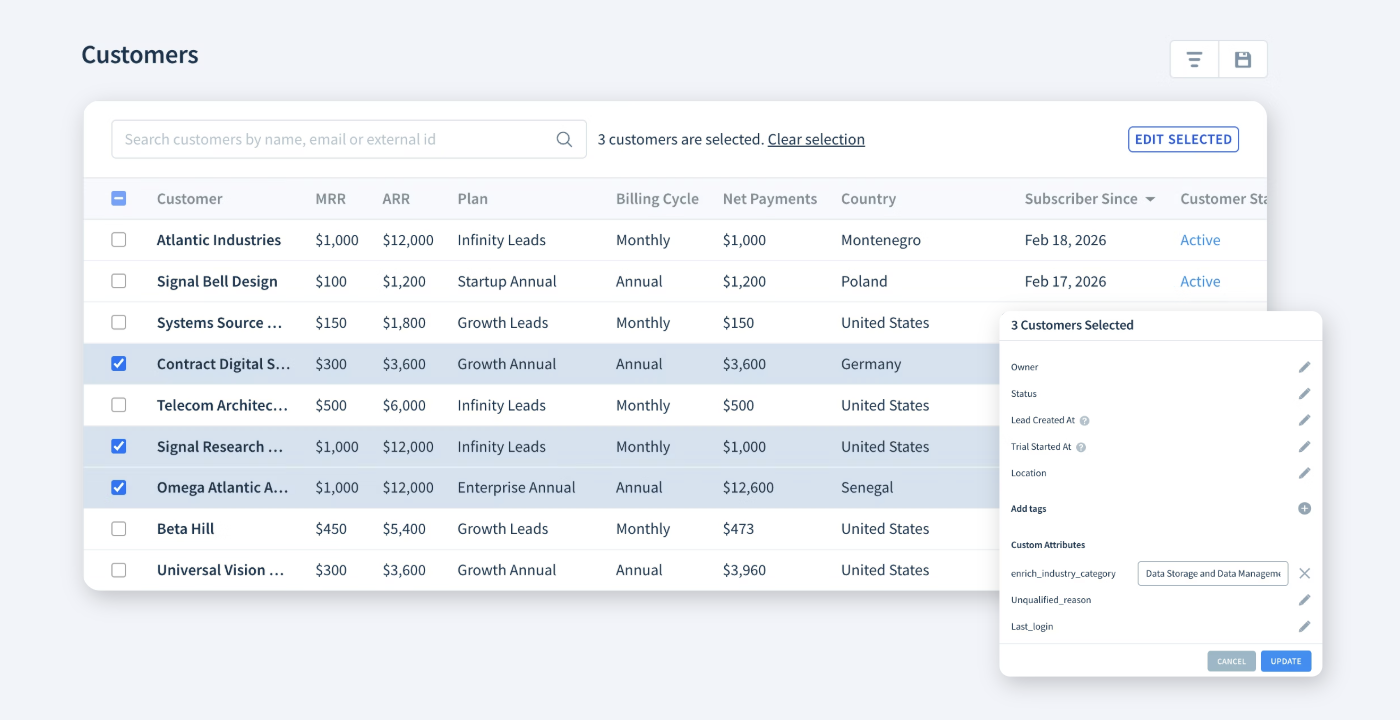Edit Last_login with its pencil icon

1303,626
